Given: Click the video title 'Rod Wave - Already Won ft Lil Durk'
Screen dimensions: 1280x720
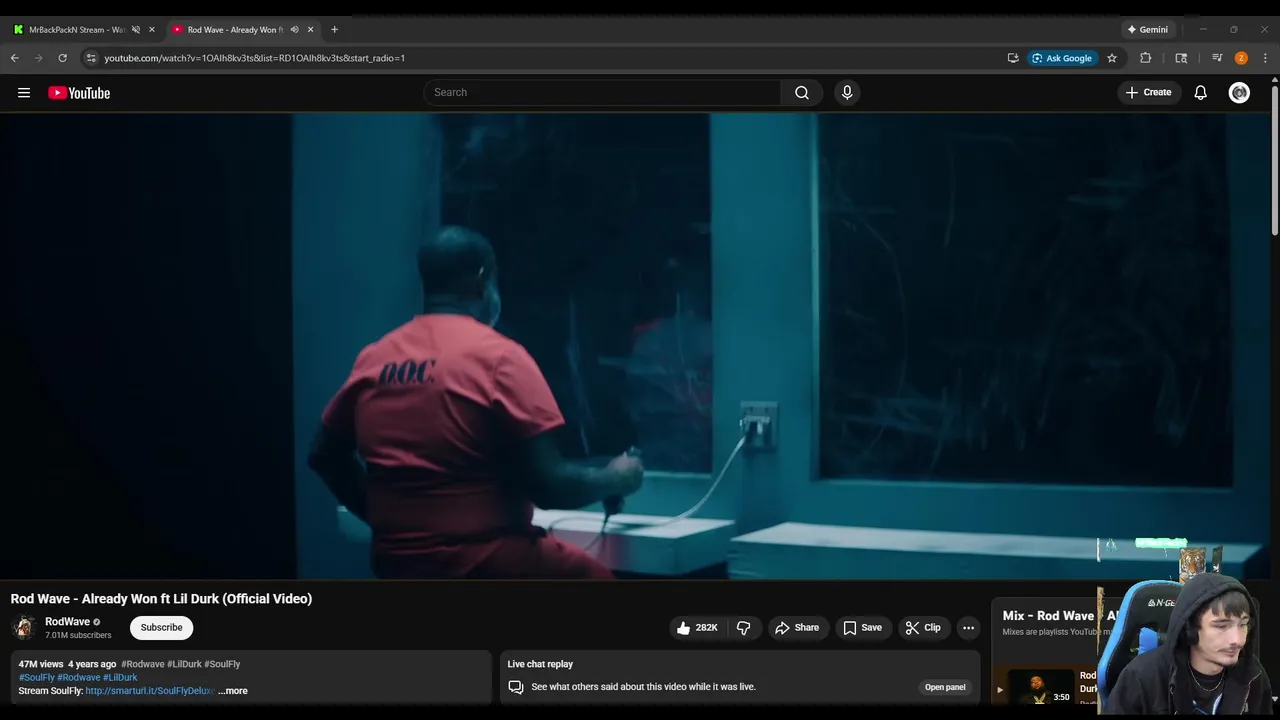Looking at the screenshot, I should coord(161,599).
